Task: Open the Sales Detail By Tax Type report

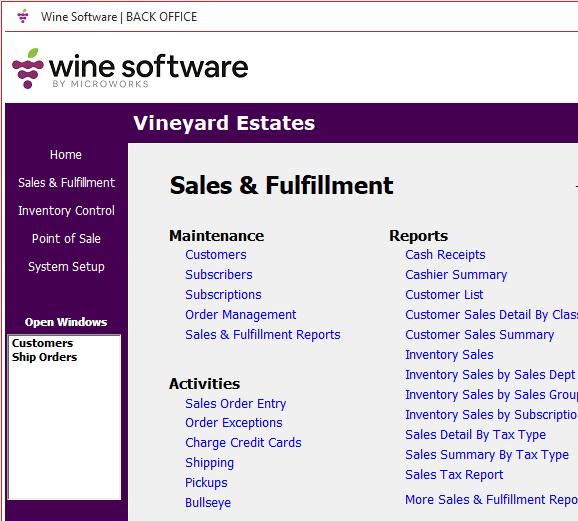Action: tap(475, 435)
